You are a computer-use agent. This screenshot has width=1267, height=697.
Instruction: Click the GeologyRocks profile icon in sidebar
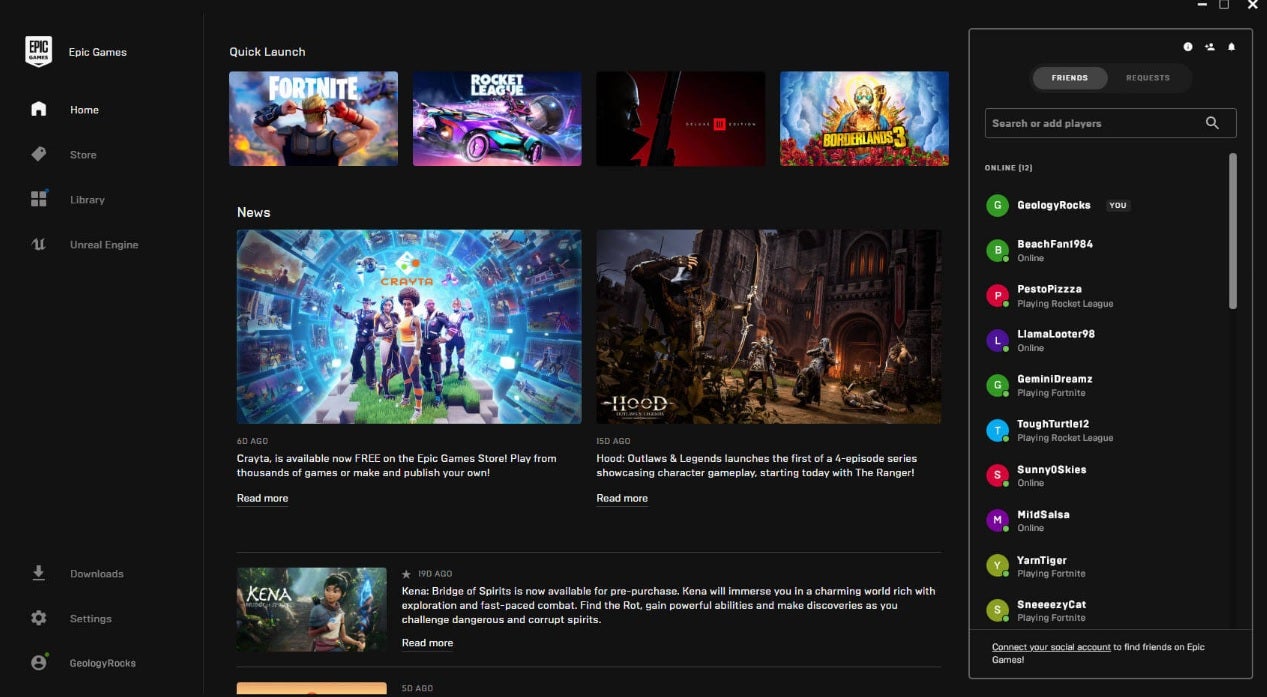[x=38, y=662]
